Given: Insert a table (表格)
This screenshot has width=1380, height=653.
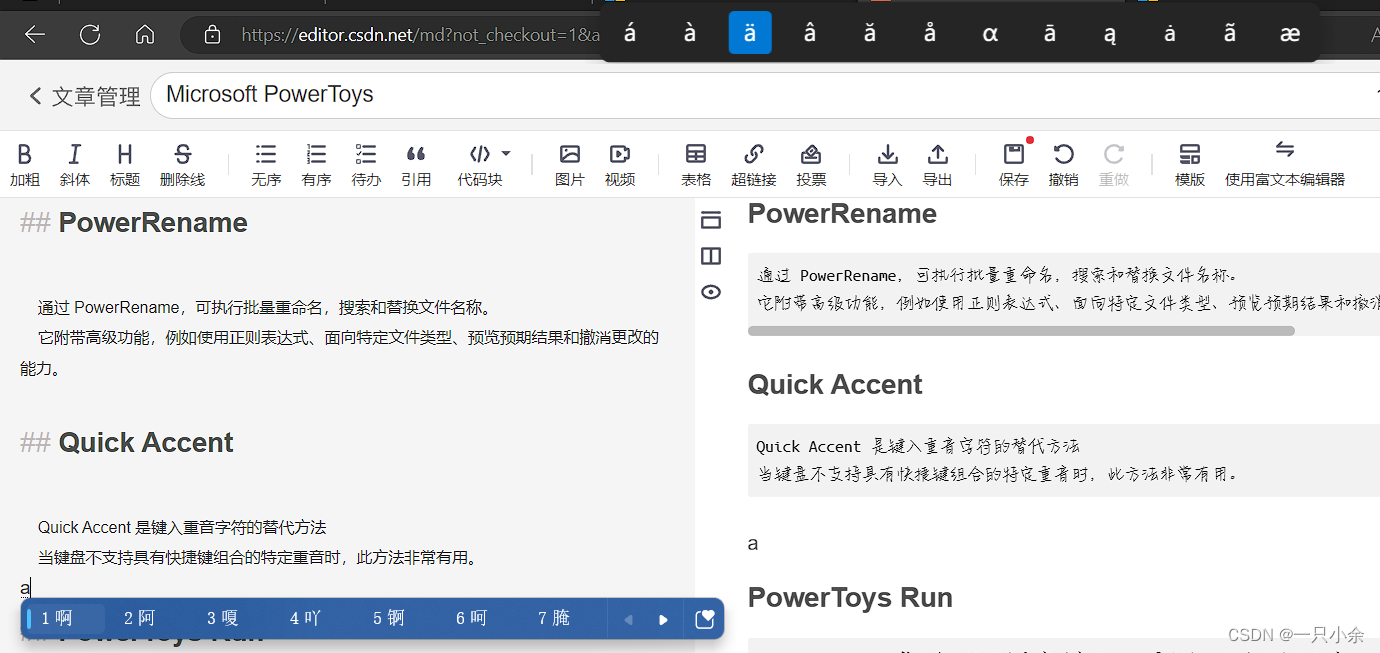Looking at the screenshot, I should coord(696,165).
